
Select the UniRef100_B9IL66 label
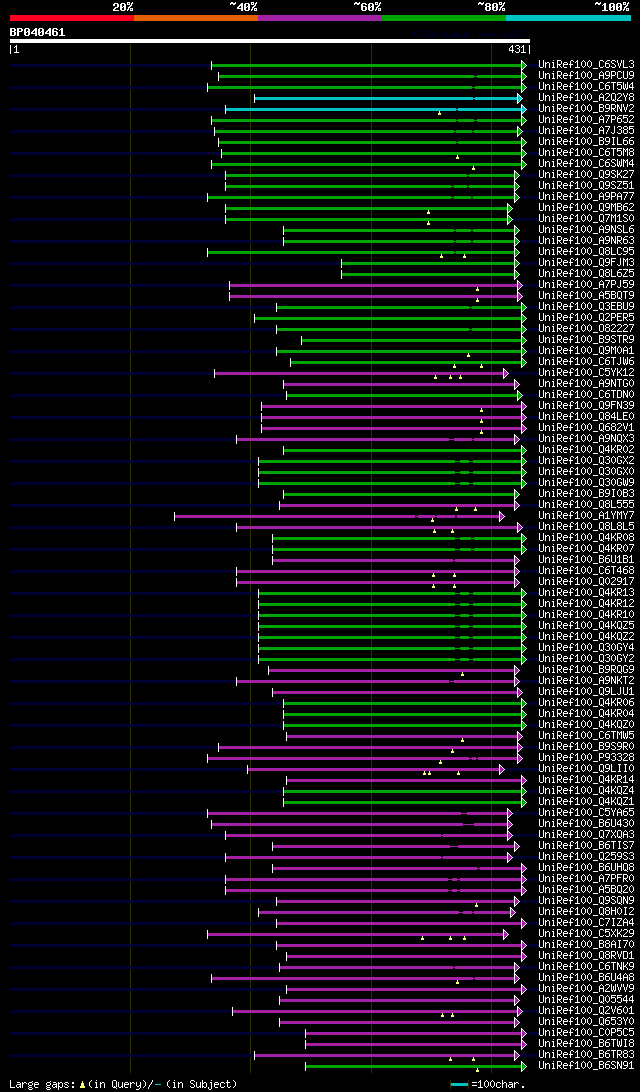[x=586, y=142]
